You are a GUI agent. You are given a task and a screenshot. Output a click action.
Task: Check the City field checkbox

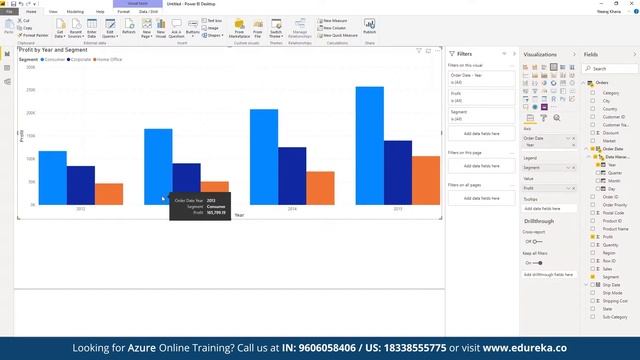tap(593, 101)
